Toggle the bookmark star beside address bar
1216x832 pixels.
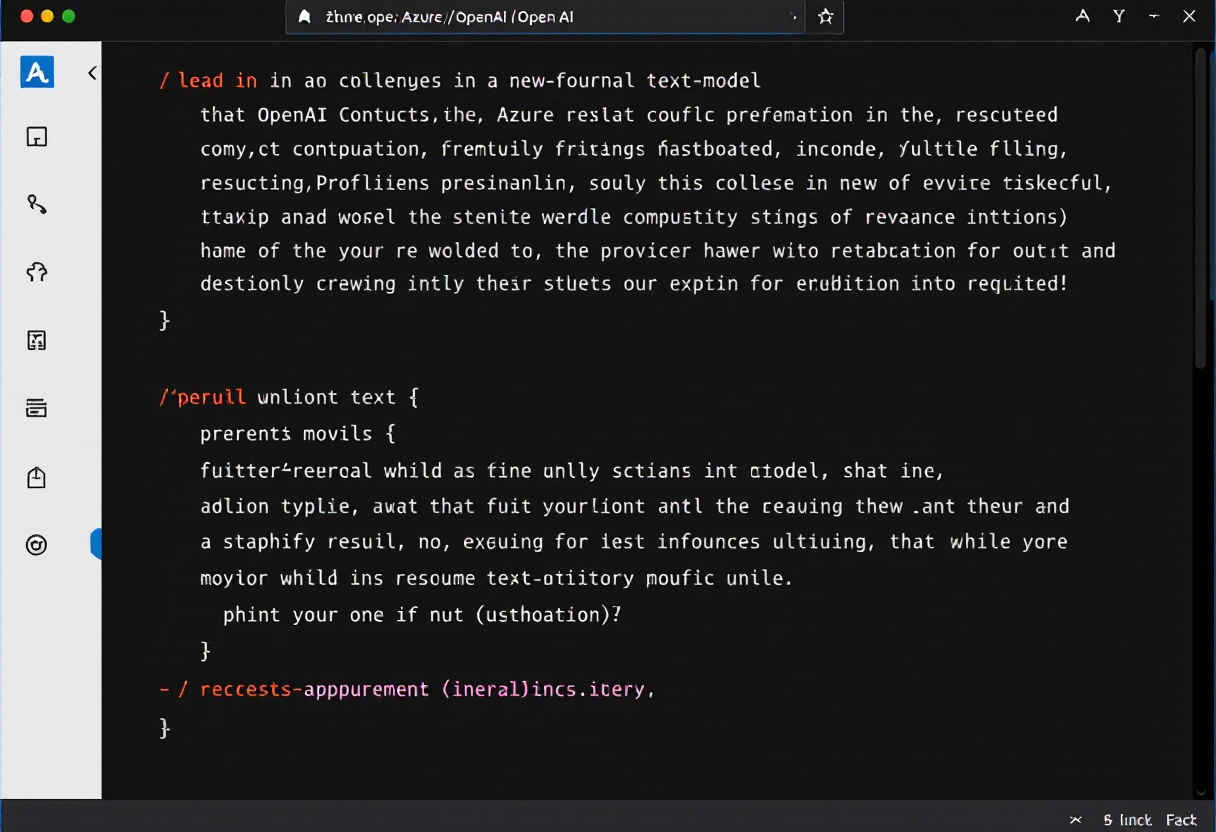click(x=825, y=17)
